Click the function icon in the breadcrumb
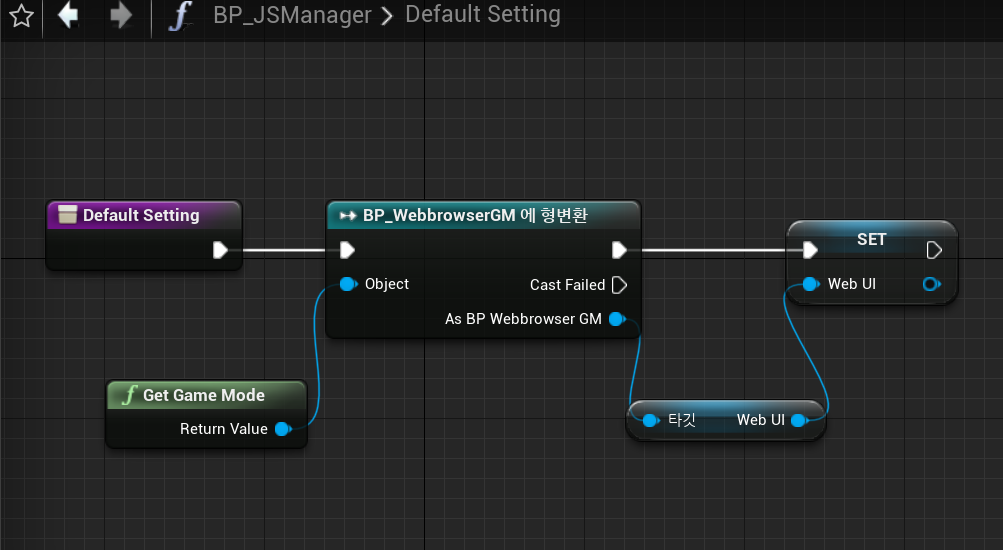This screenshot has height=550, width=1003. coord(180,16)
